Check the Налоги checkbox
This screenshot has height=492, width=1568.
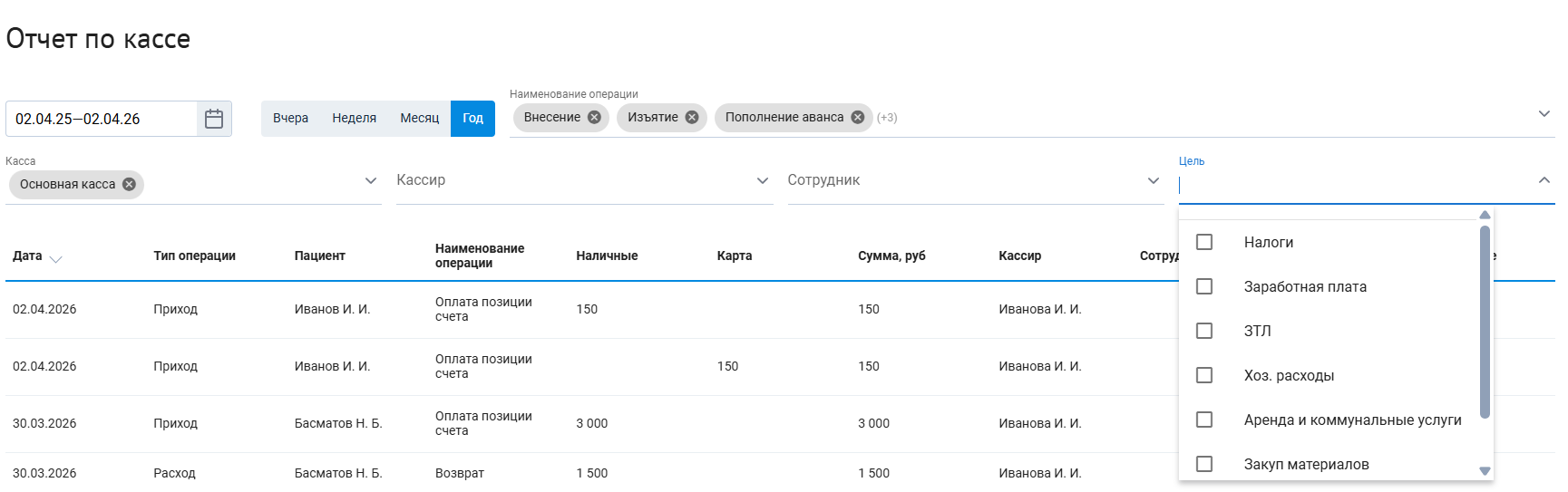(x=1204, y=242)
